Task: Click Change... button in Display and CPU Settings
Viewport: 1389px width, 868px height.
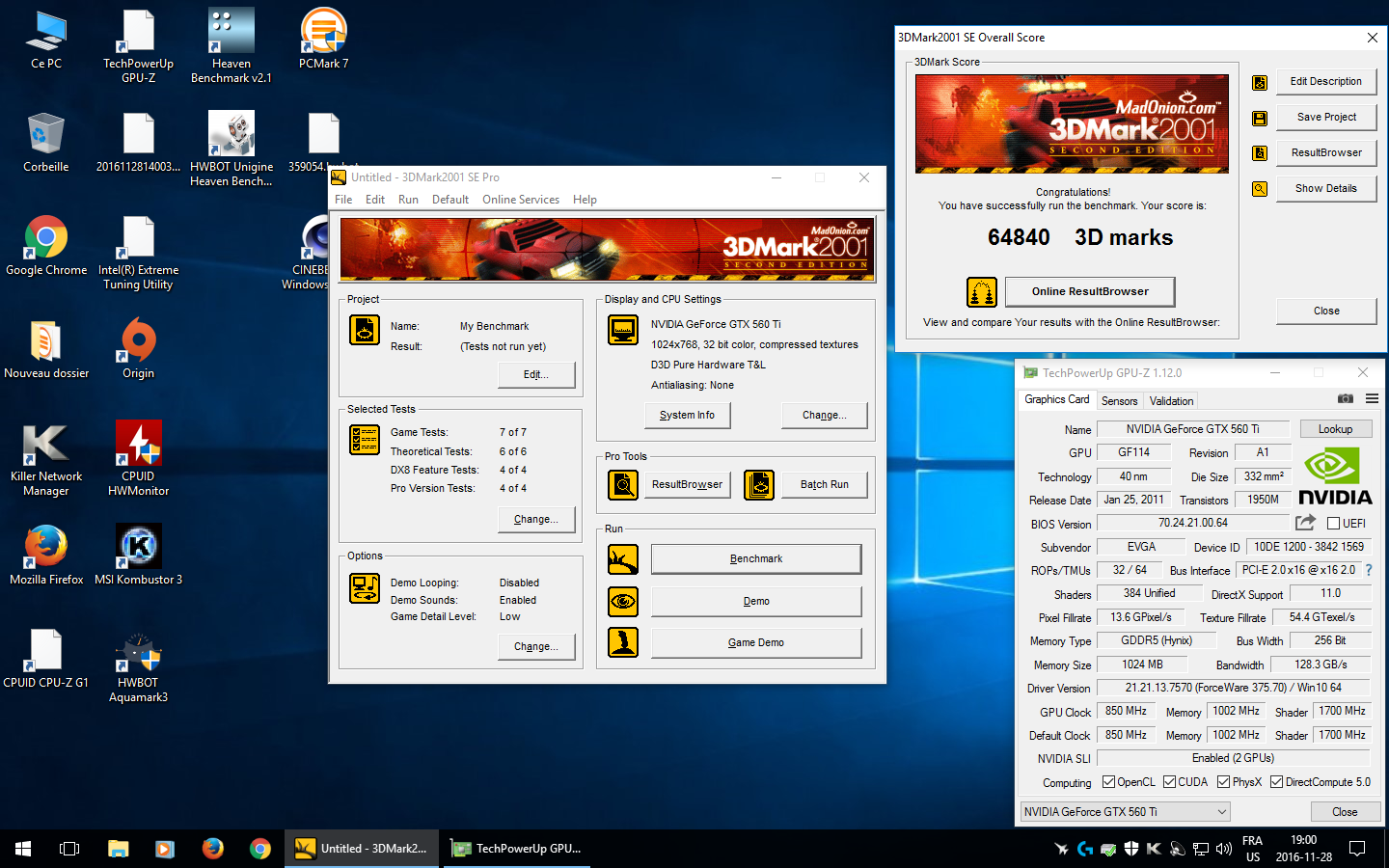Action: click(x=825, y=416)
